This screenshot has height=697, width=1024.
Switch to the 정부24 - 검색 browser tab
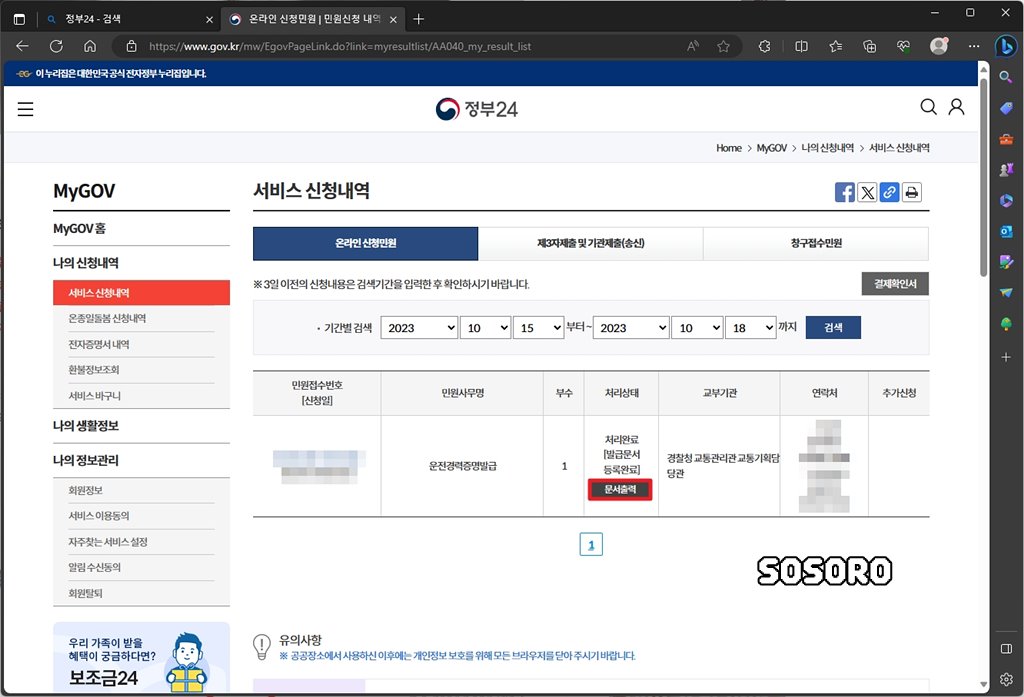(129, 19)
